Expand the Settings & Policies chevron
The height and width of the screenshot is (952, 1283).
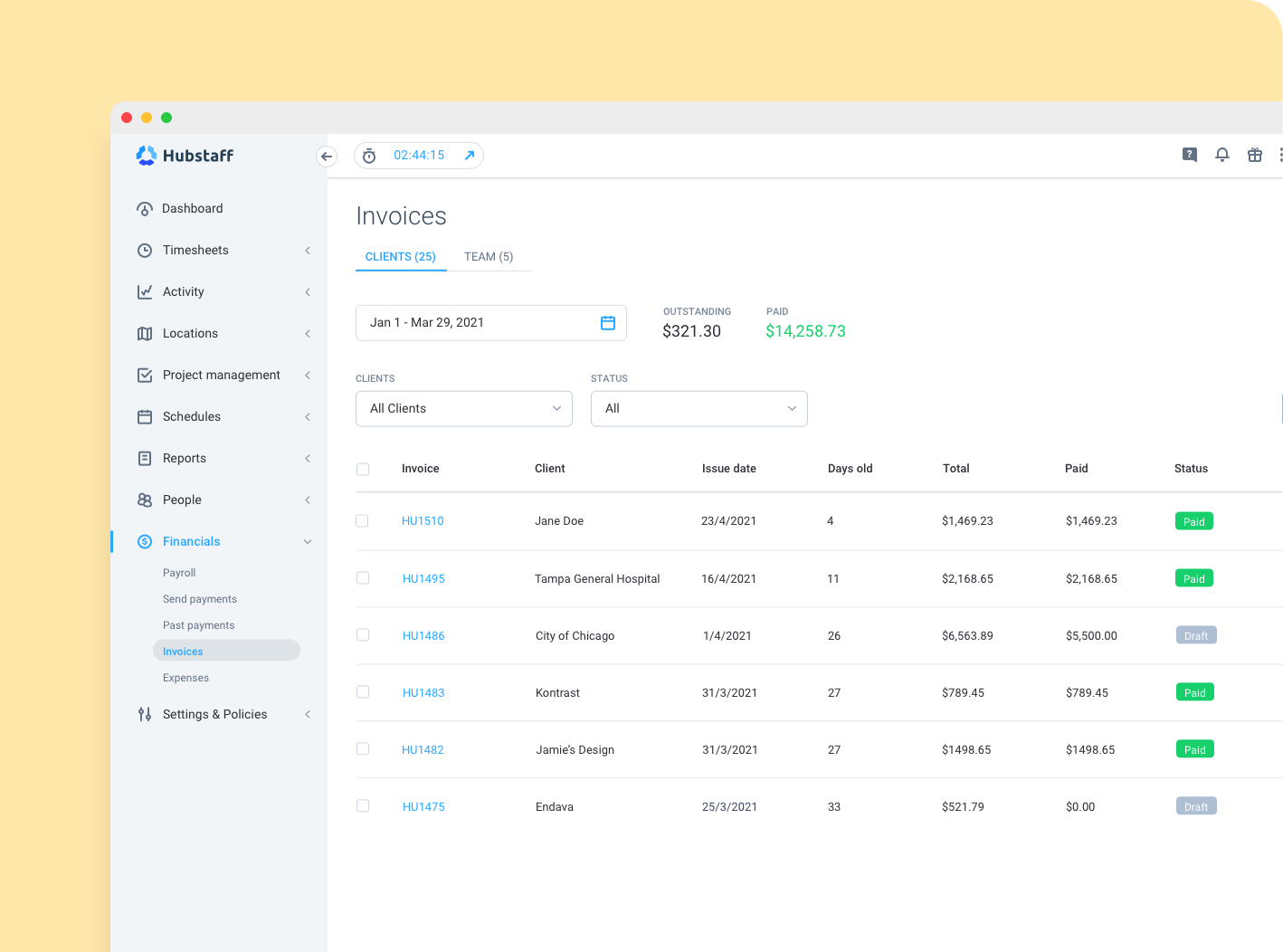(x=308, y=715)
